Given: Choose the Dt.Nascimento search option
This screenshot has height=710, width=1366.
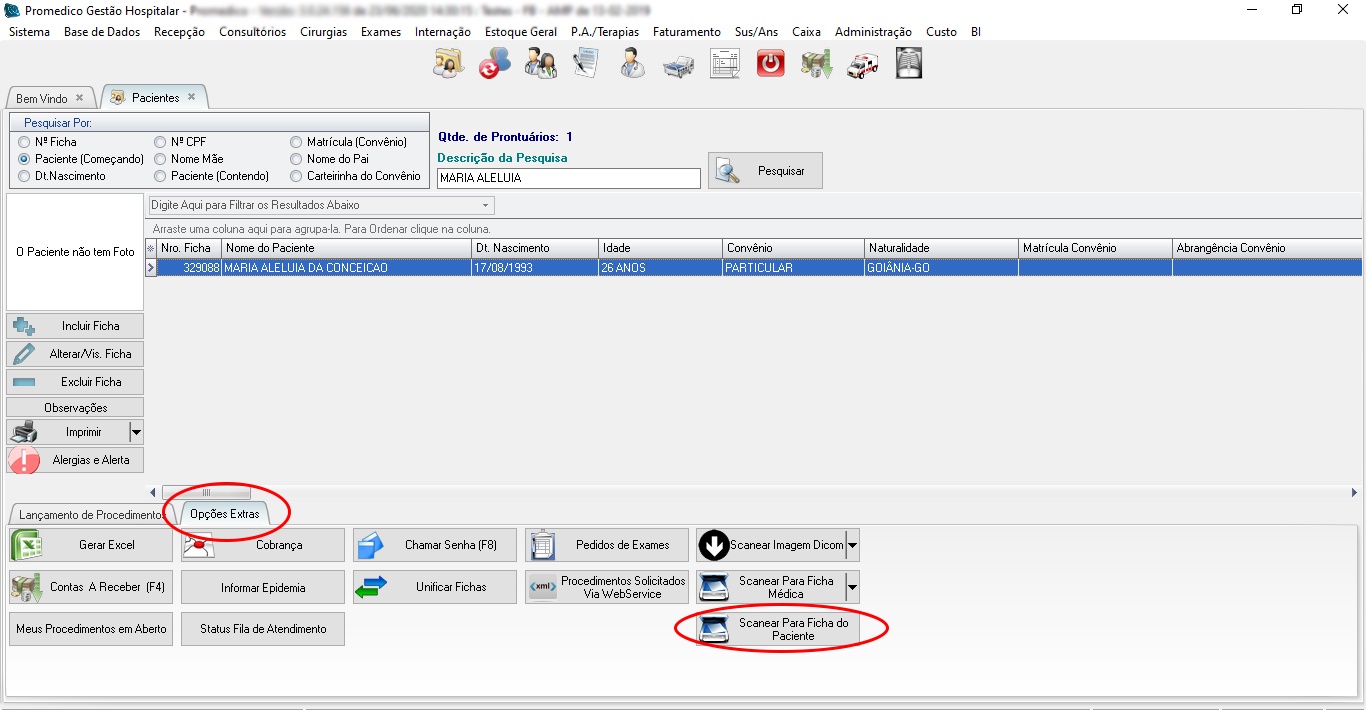Looking at the screenshot, I should tap(24, 176).
